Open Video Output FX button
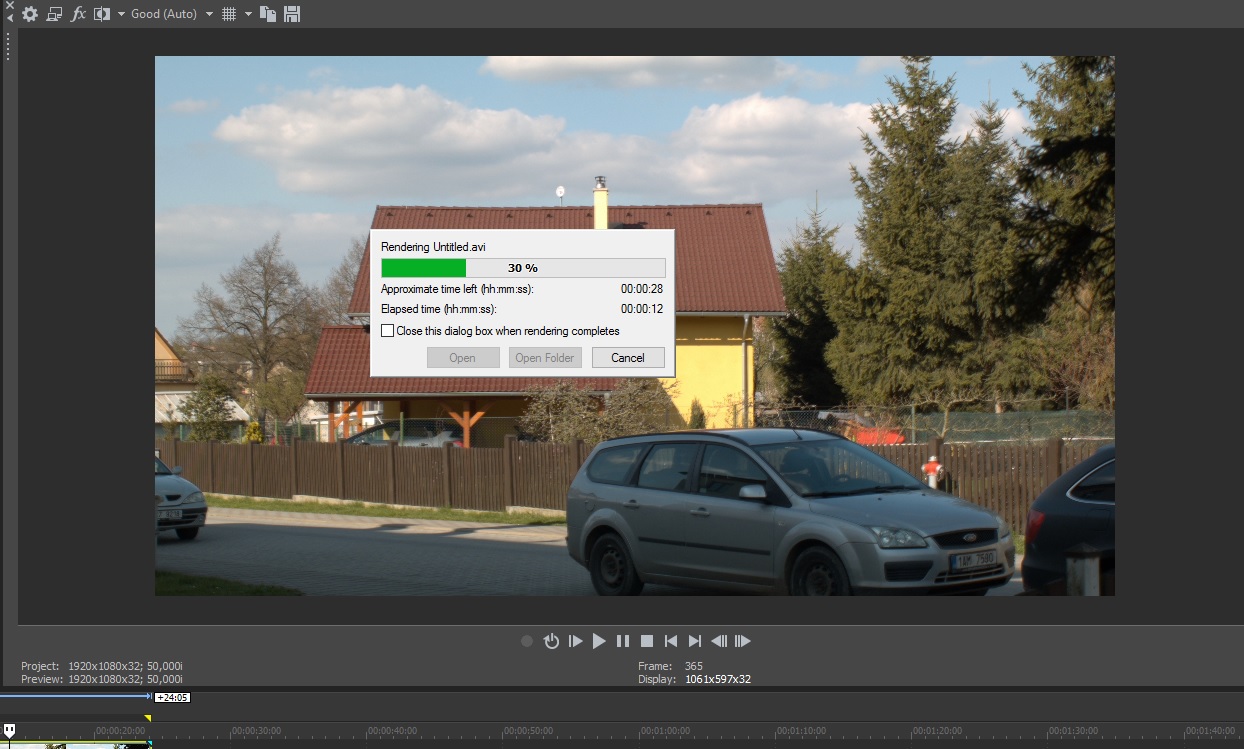The height and width of the screenshot is (749, 1244). click(78, 14)
